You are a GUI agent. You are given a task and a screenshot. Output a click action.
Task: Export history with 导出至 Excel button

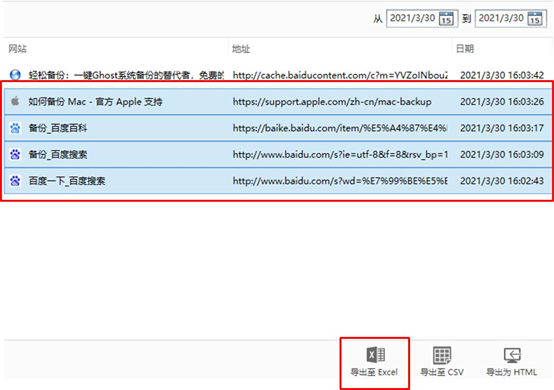pyautogui.click(x=375, y=362)
